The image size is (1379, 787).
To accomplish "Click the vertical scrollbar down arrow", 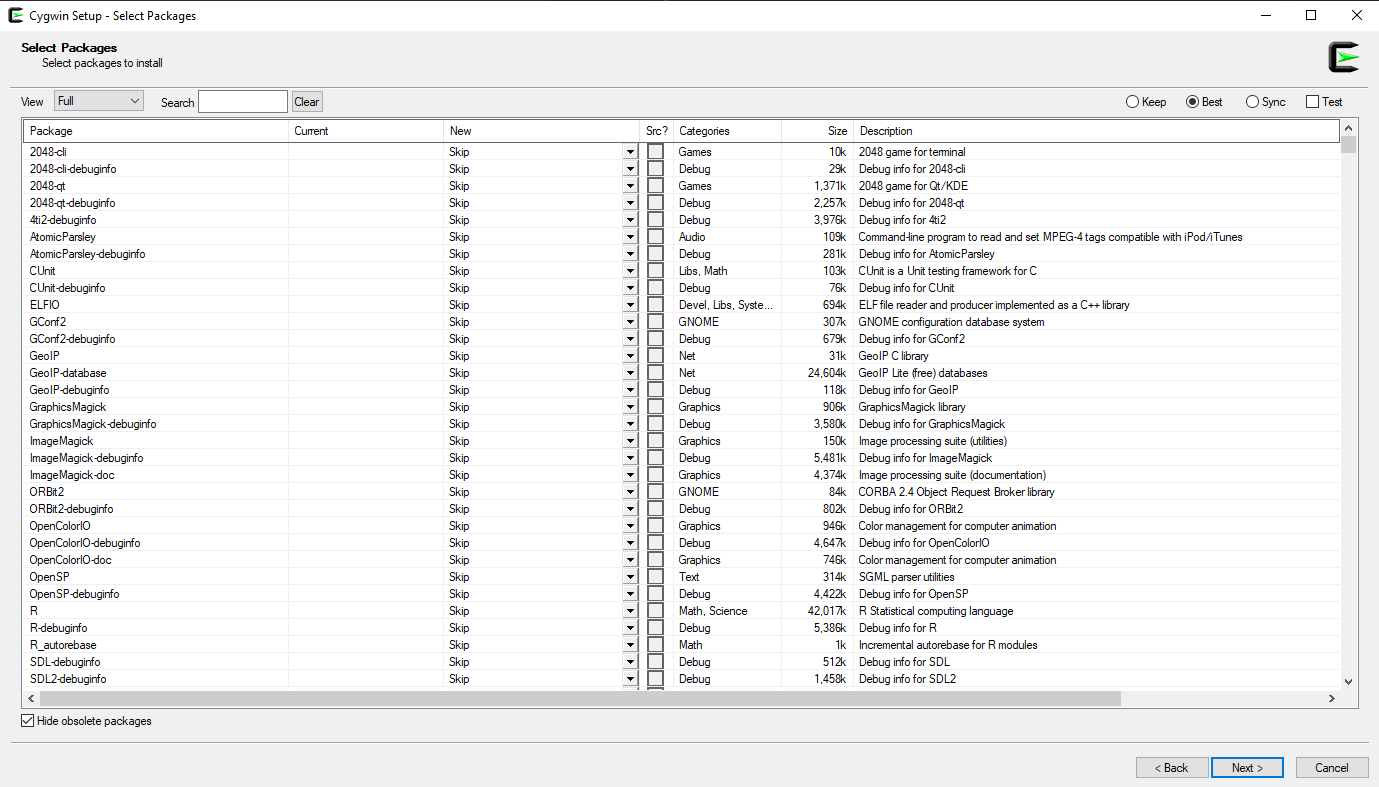I will pos(1348,681).
